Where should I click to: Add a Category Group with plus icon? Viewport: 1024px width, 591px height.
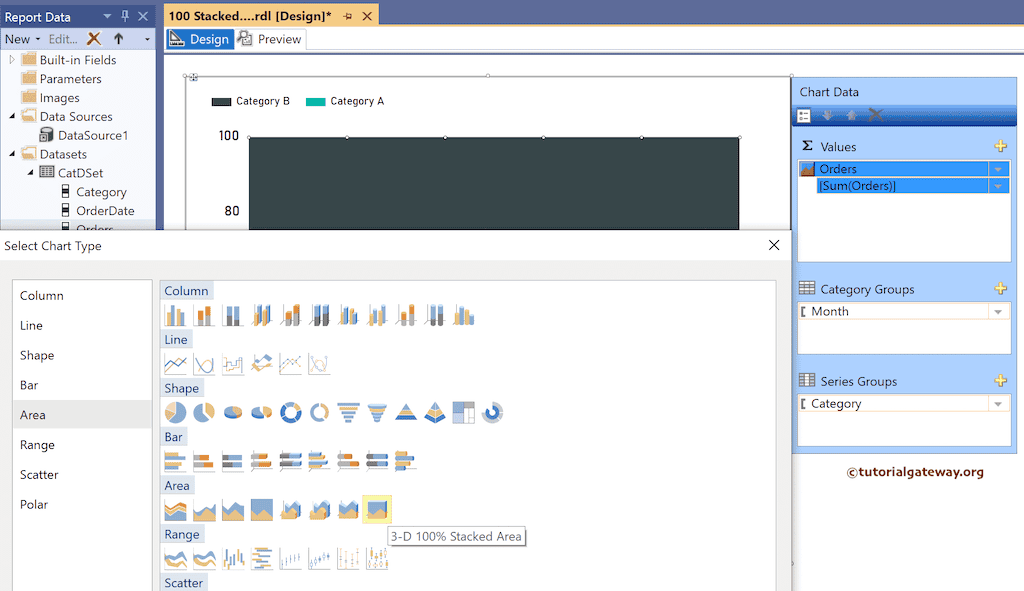1000,289
